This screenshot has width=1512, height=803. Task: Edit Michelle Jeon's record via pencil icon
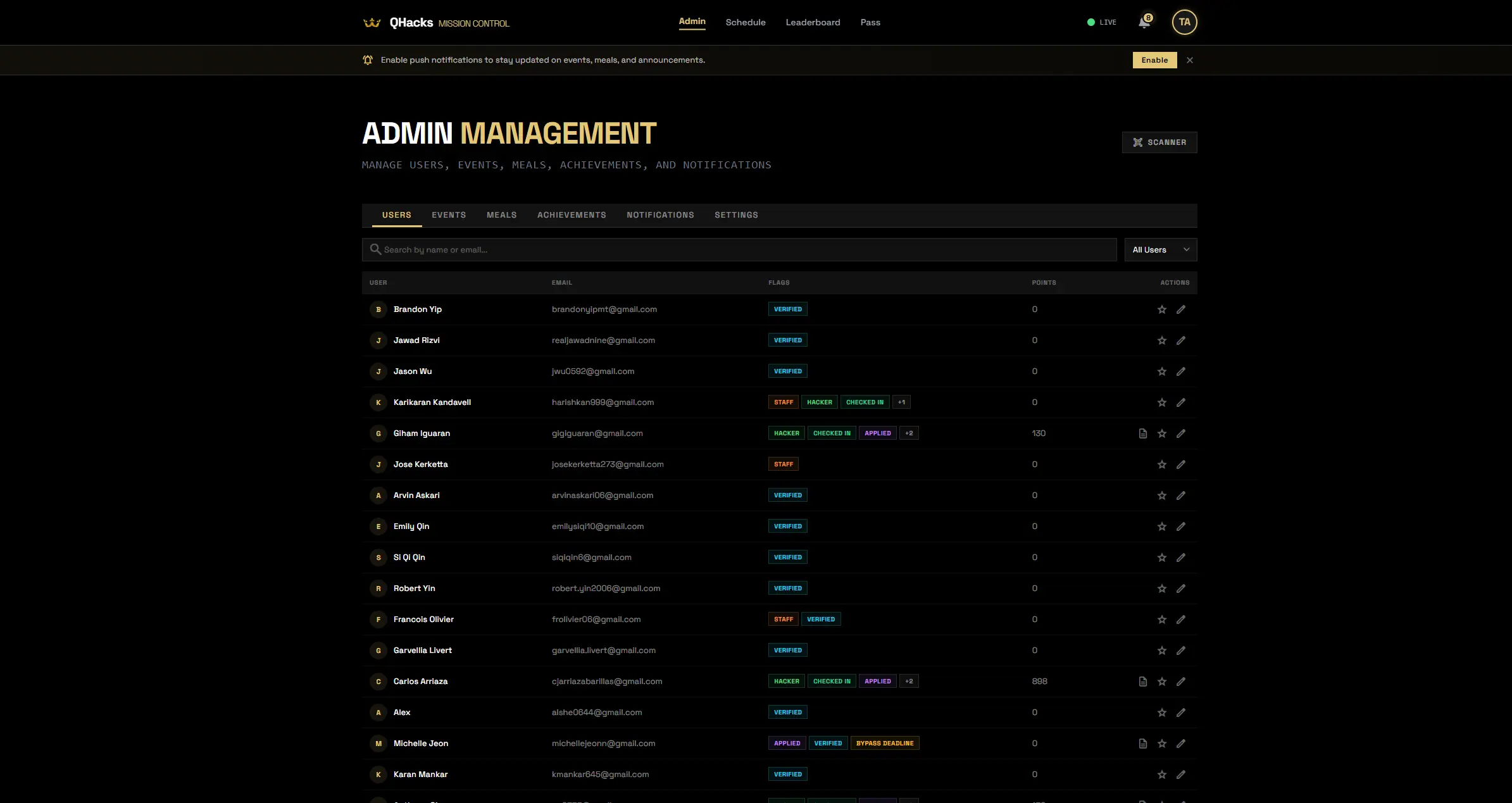(1181, 744)
